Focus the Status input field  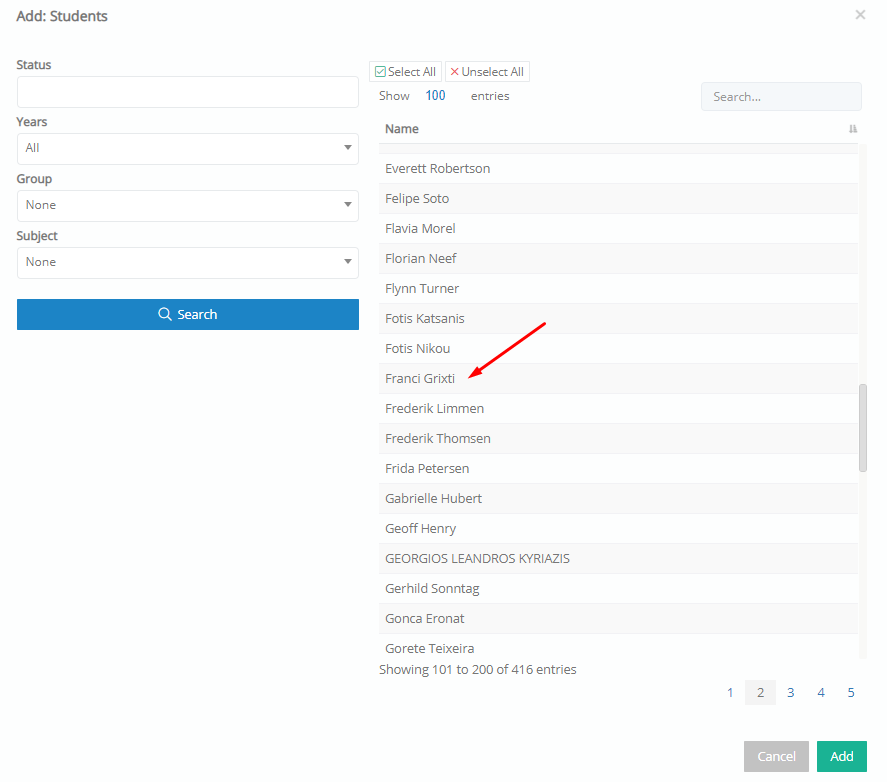[x=188, y=92]
